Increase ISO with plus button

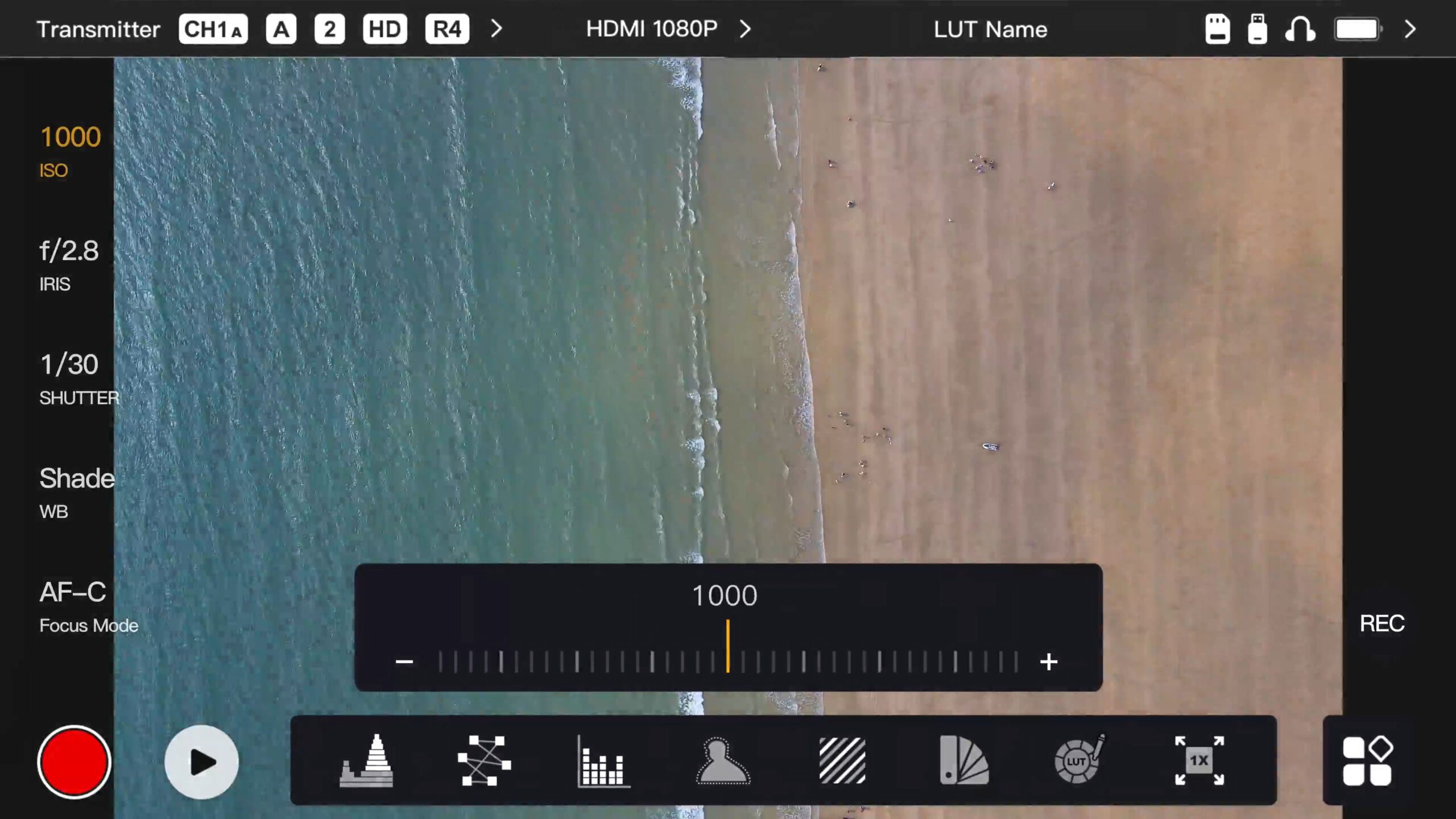pyautogui.click(x=1048, y=662)
